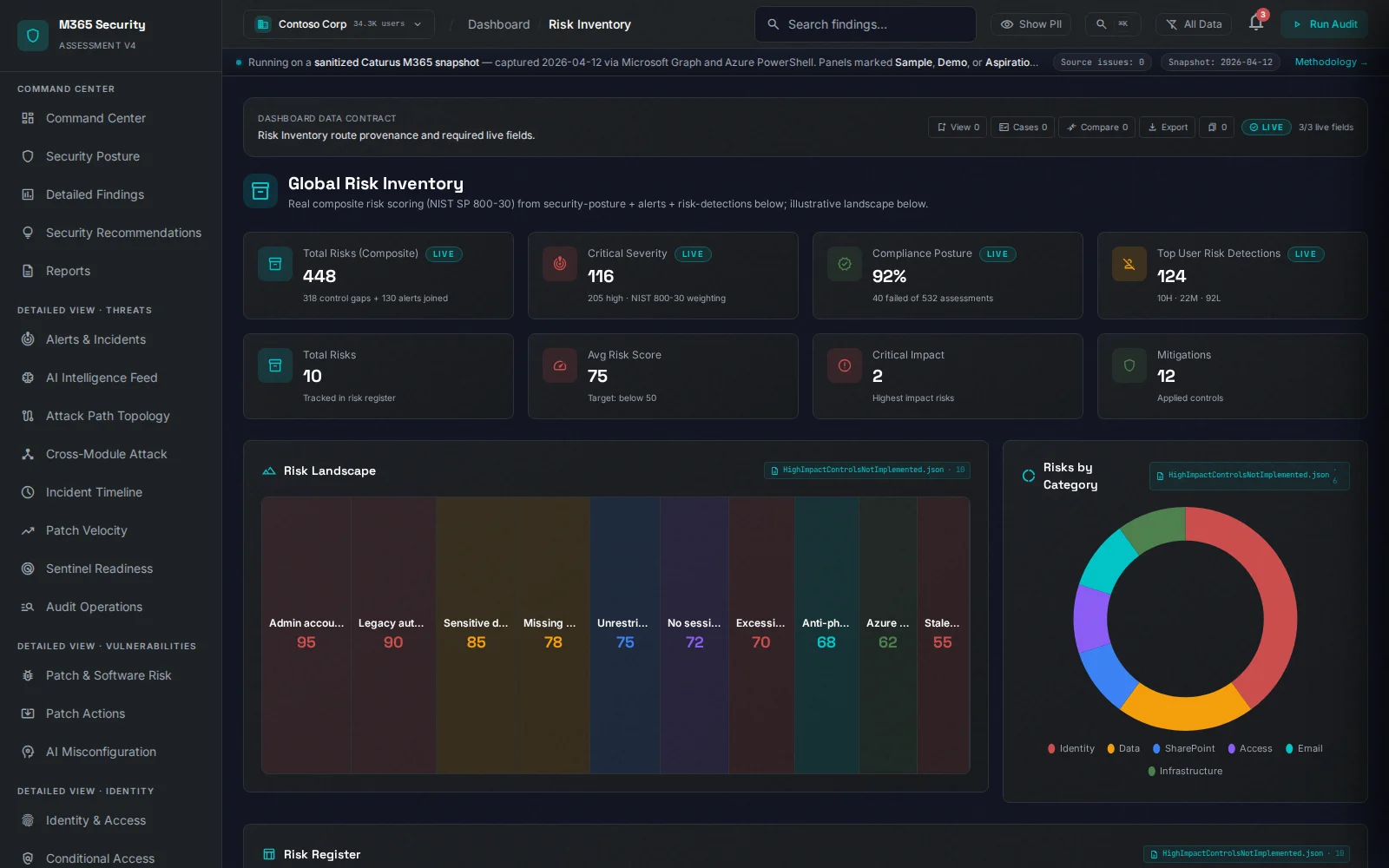Click the Compliance Posture card icon
The image size is (1389, 868).
[x=845, y=264]
